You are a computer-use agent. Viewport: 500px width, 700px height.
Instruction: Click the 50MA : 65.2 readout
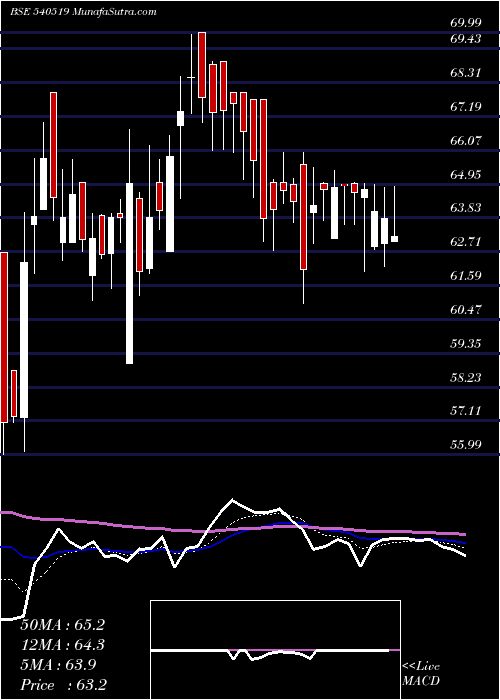(63, 625)
